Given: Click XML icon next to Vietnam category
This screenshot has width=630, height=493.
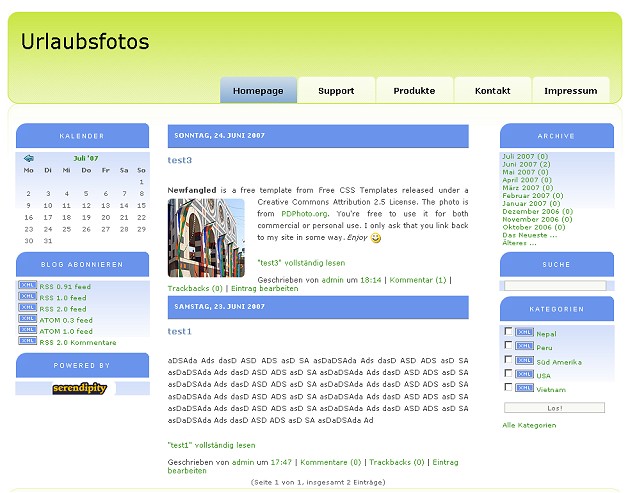Looking at the screenshot, I should click(x=525, y=388).
